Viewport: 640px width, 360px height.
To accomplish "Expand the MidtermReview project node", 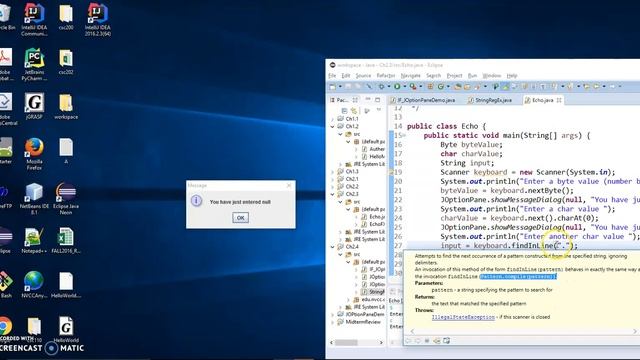I will point(333,322).
